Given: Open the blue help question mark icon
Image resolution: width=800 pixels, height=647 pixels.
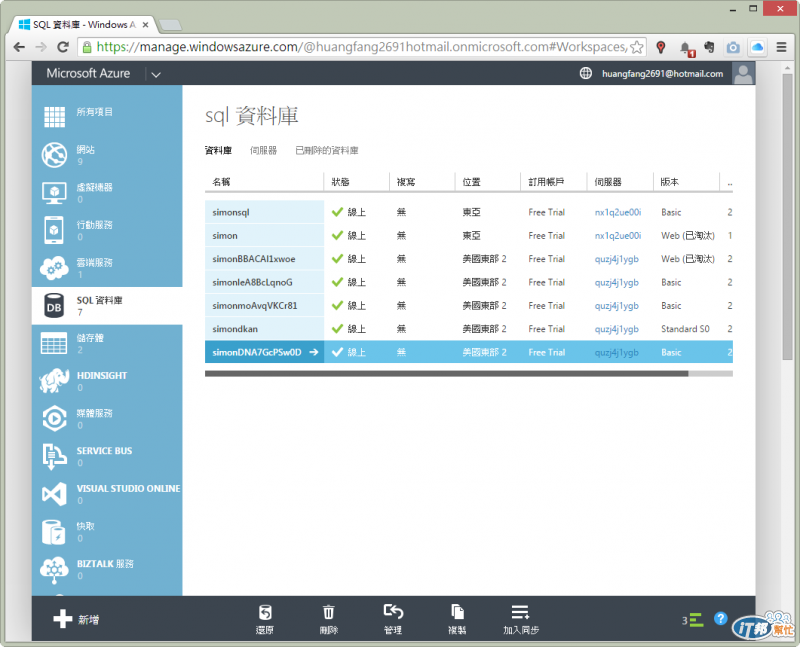Looking at the screenshot, I should point(720,618).
